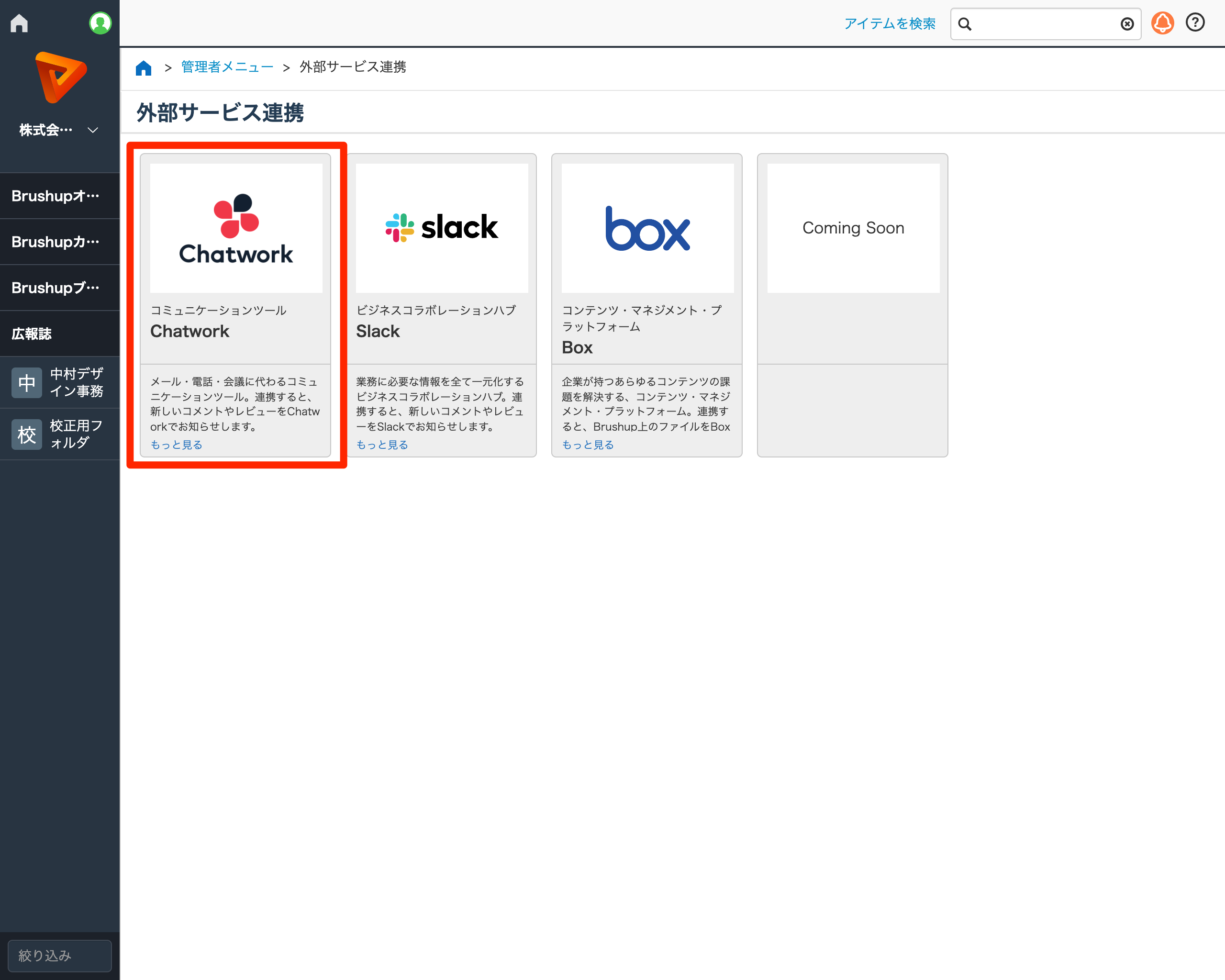Select the 広報誌 sidebar item
Viewport: 1225px width, 980px height.
coord(60,334)
